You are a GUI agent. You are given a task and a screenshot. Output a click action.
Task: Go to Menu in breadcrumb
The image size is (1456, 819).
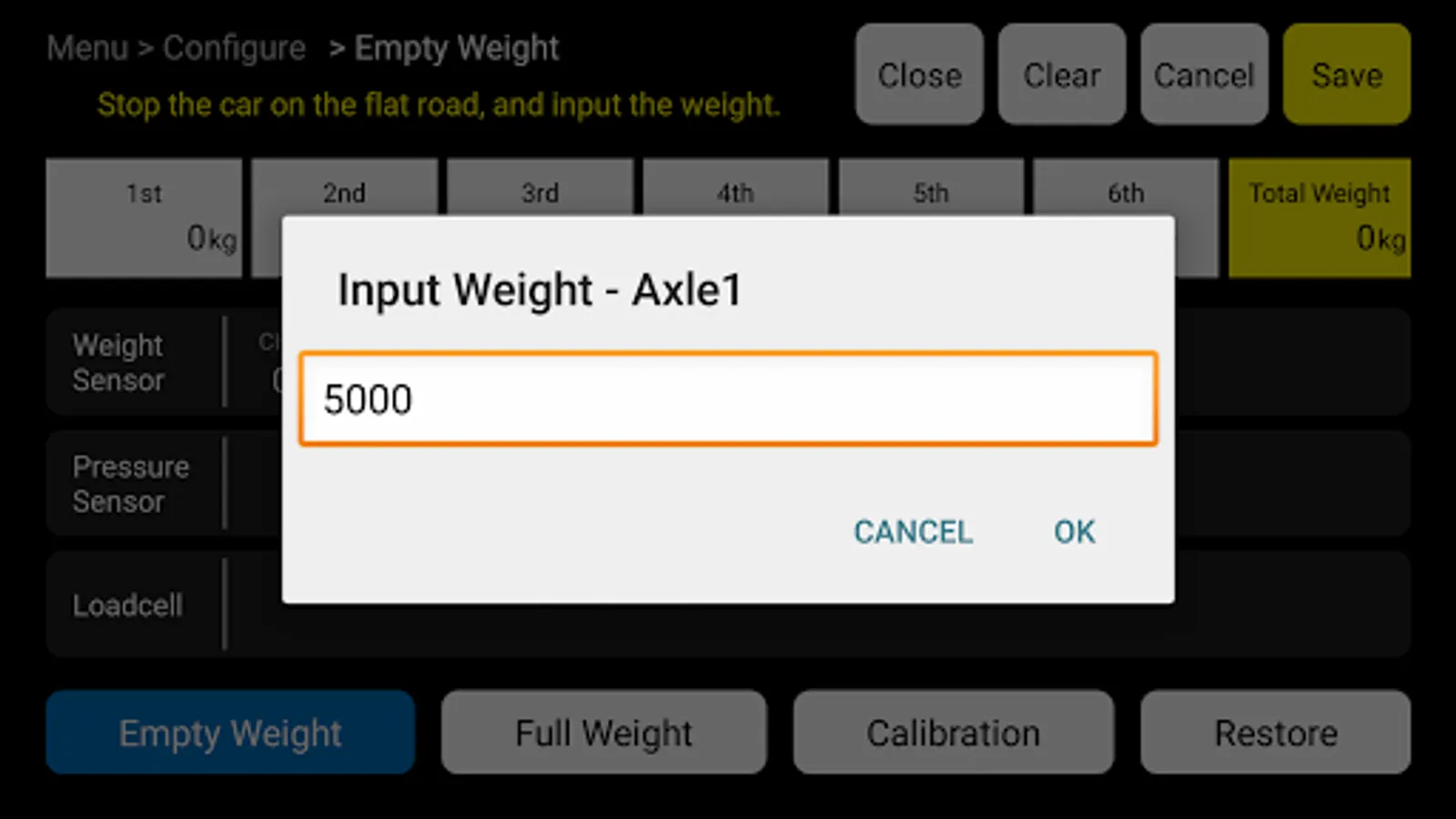coord(87,48)
